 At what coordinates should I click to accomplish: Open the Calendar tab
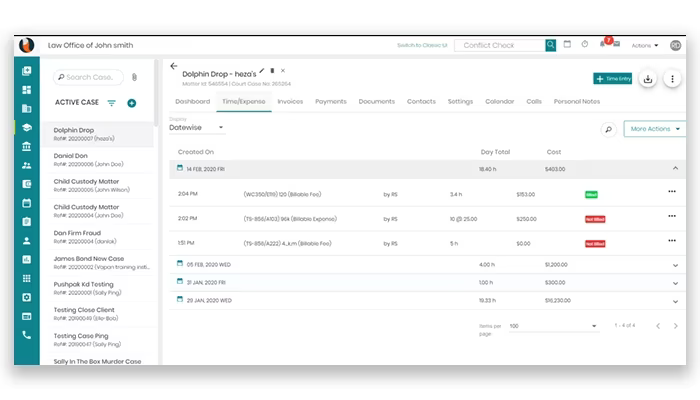coord(500,102)
